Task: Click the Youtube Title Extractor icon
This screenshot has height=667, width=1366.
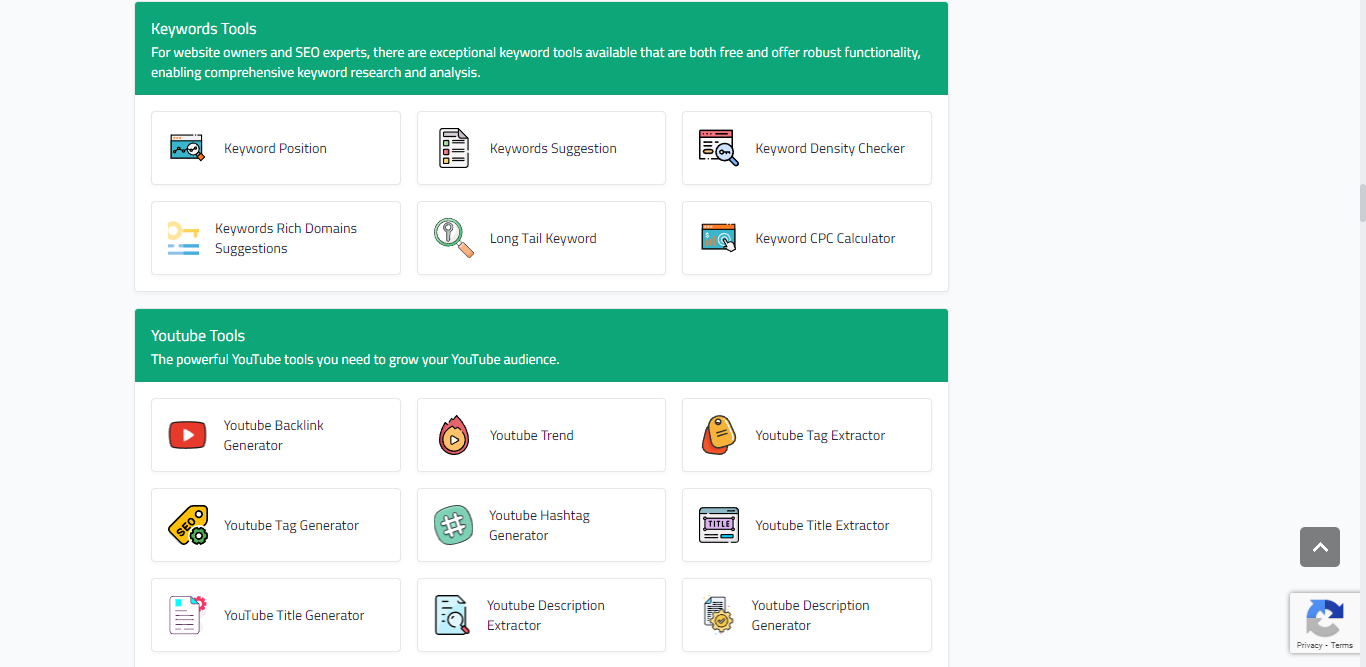Action: pyautogui.click(x=718, y=525)
